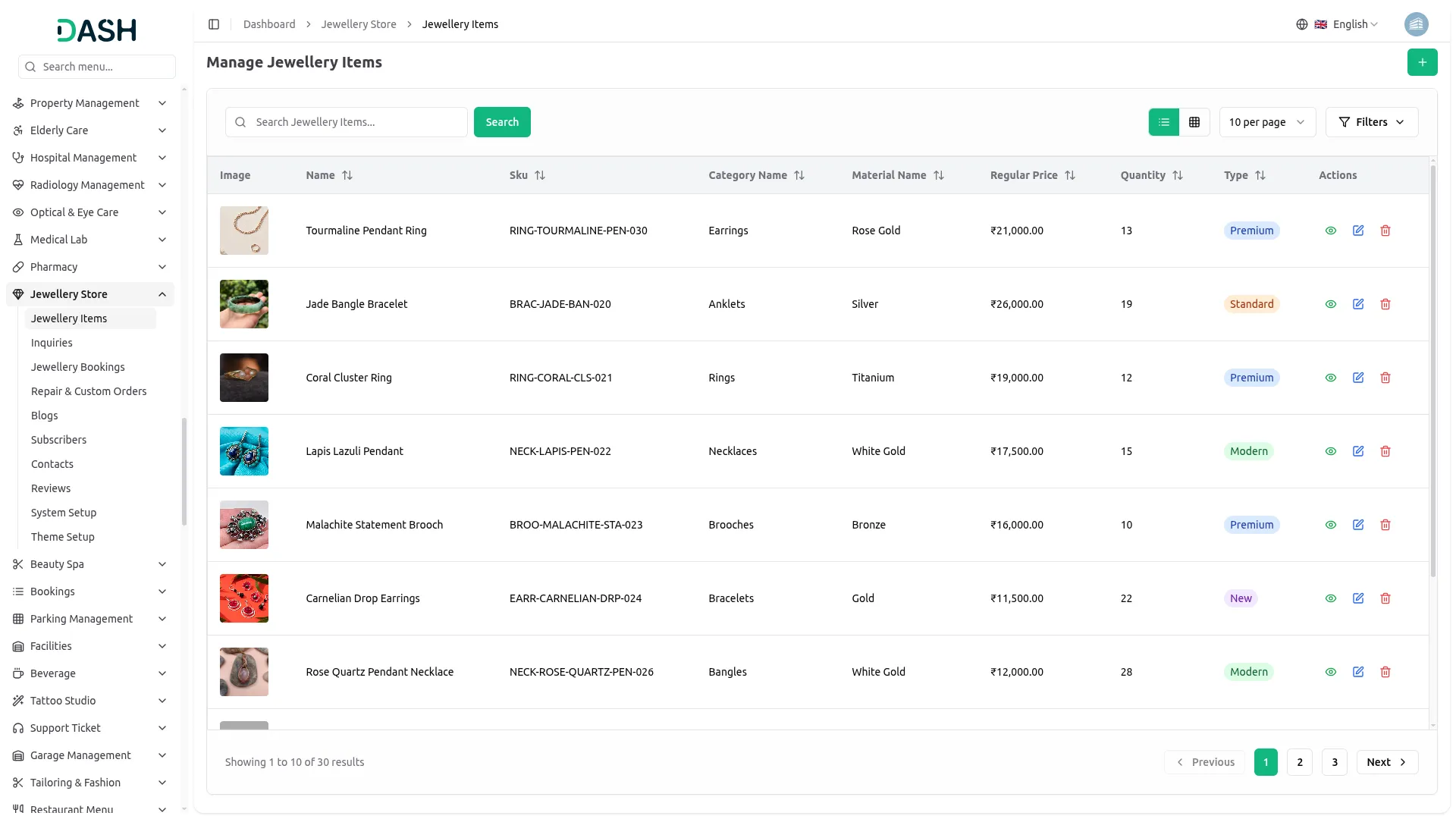Click the Search Jewellery Items field
This screenshot has width=1456, height=819.
tap(347, 122)
